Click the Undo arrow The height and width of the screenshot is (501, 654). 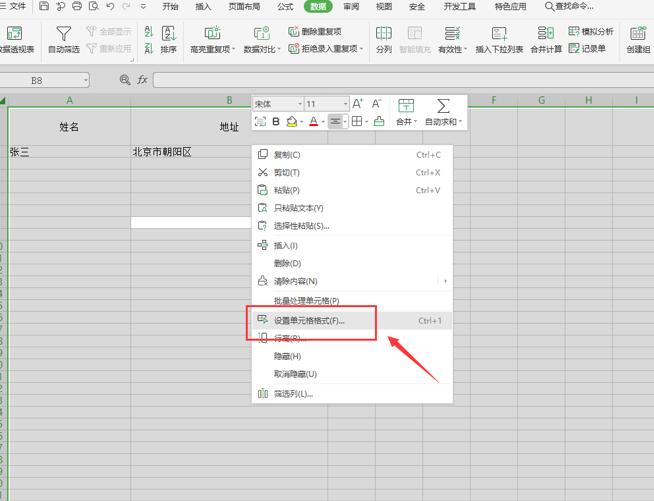point(110,6)
